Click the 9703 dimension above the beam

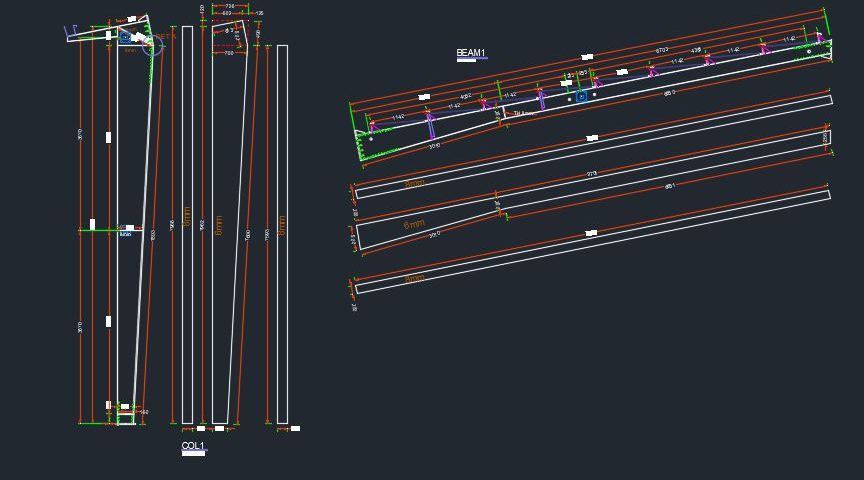pos(662,51)
